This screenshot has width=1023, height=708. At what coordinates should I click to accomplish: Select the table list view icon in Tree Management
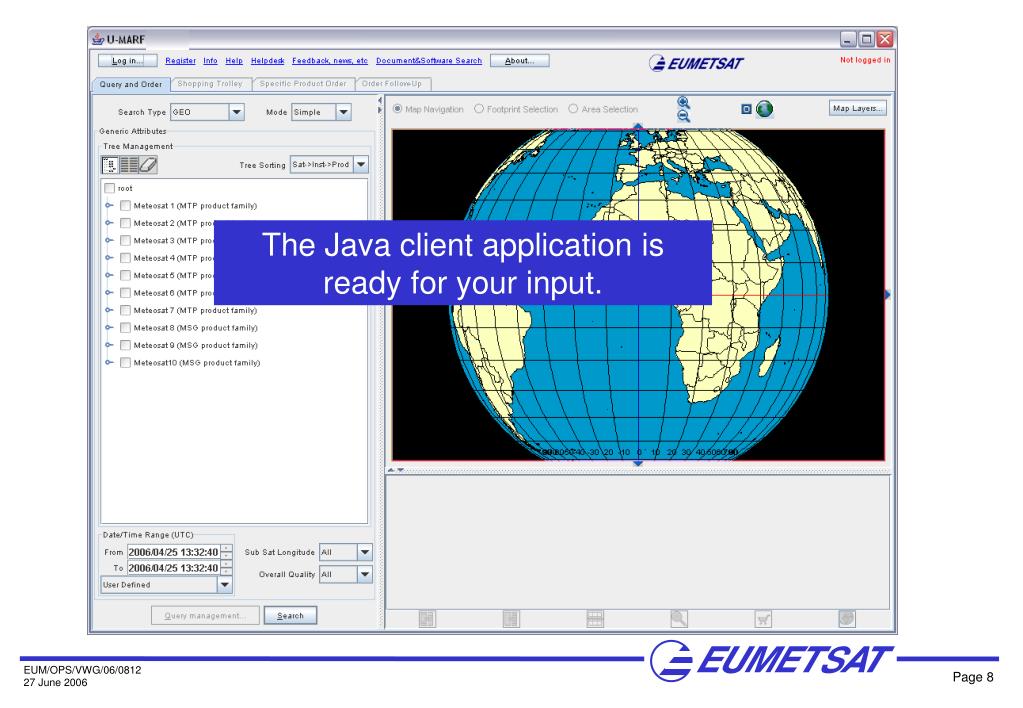[129, 165]
